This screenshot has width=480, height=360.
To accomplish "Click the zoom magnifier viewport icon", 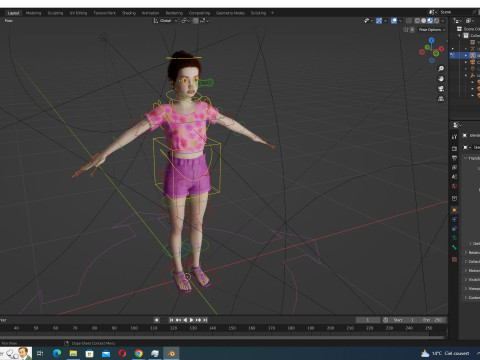I will [441, 69].
